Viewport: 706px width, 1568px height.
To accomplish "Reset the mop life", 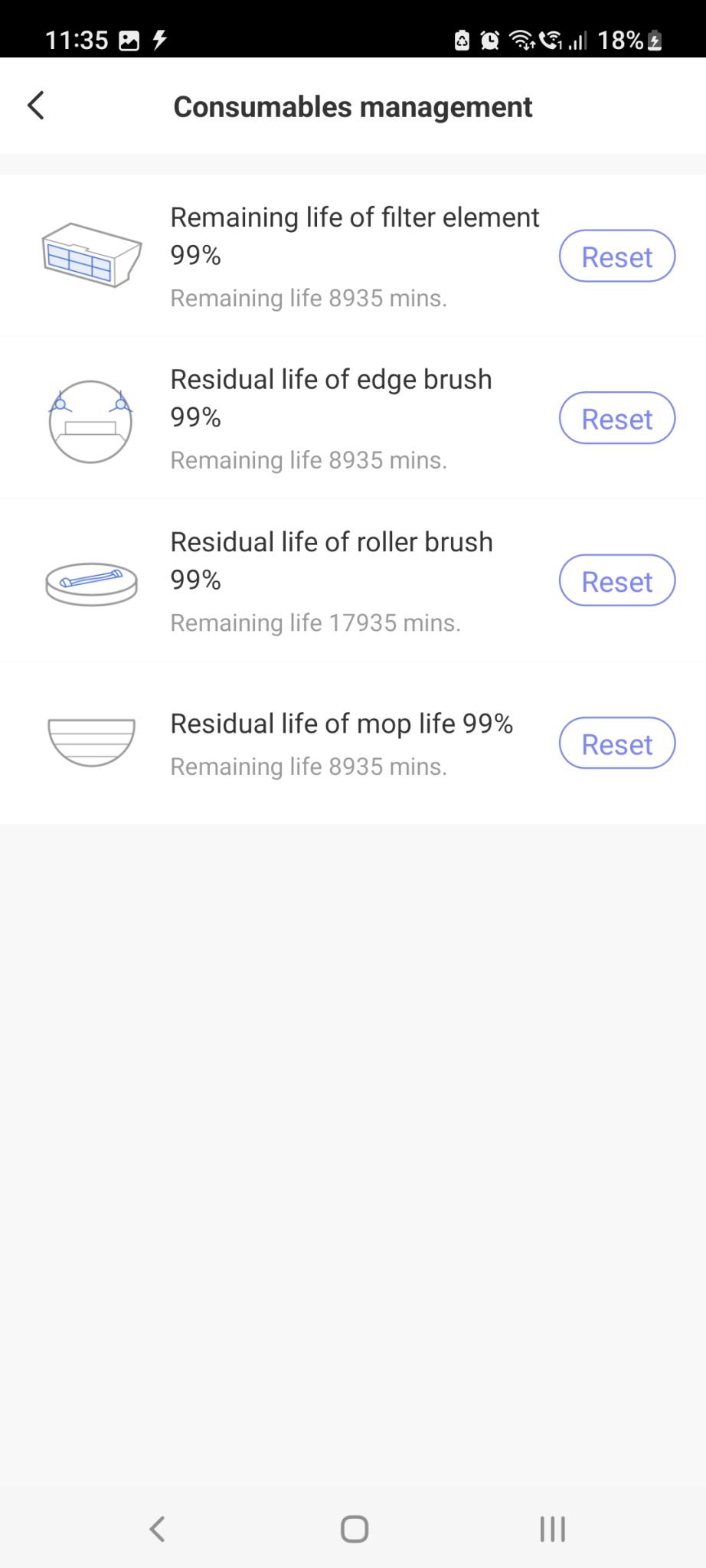I will coord(617,743).
